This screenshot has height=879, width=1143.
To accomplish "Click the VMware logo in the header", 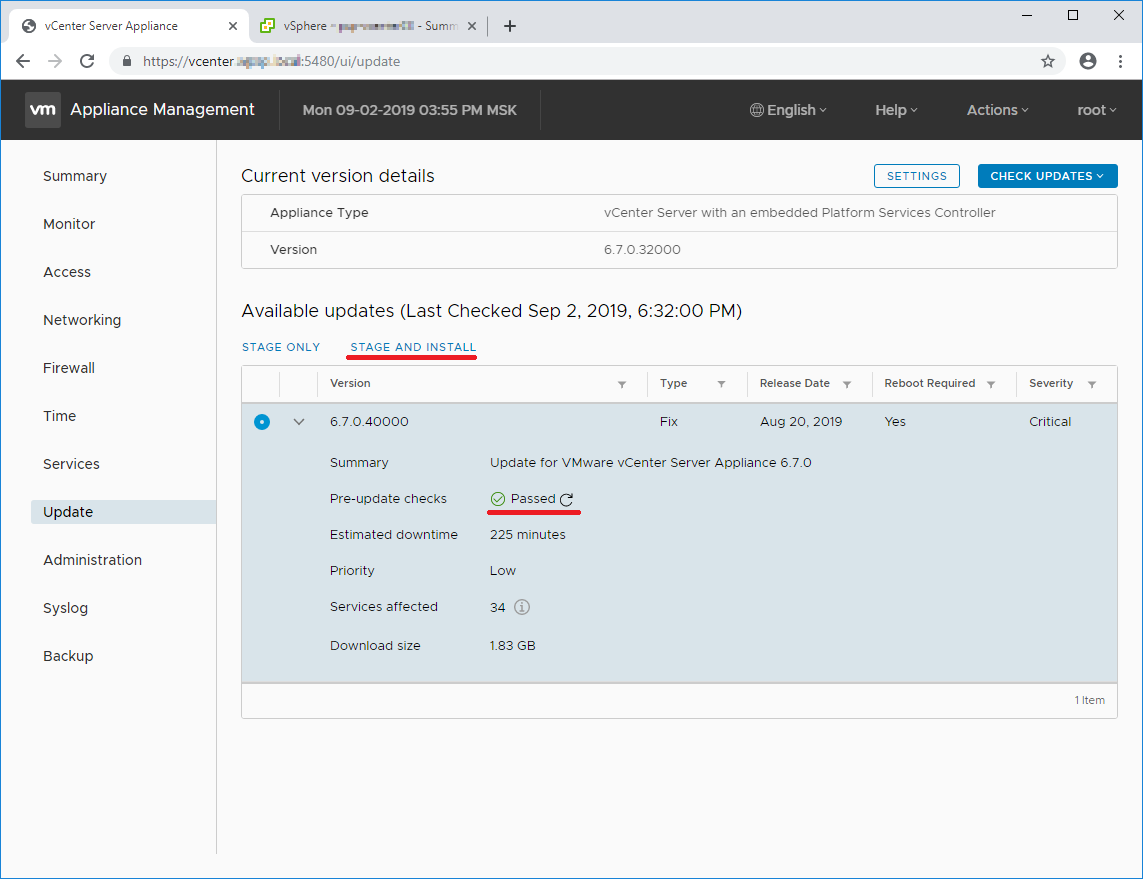I will pyautogui.click(x=42, y=110).
